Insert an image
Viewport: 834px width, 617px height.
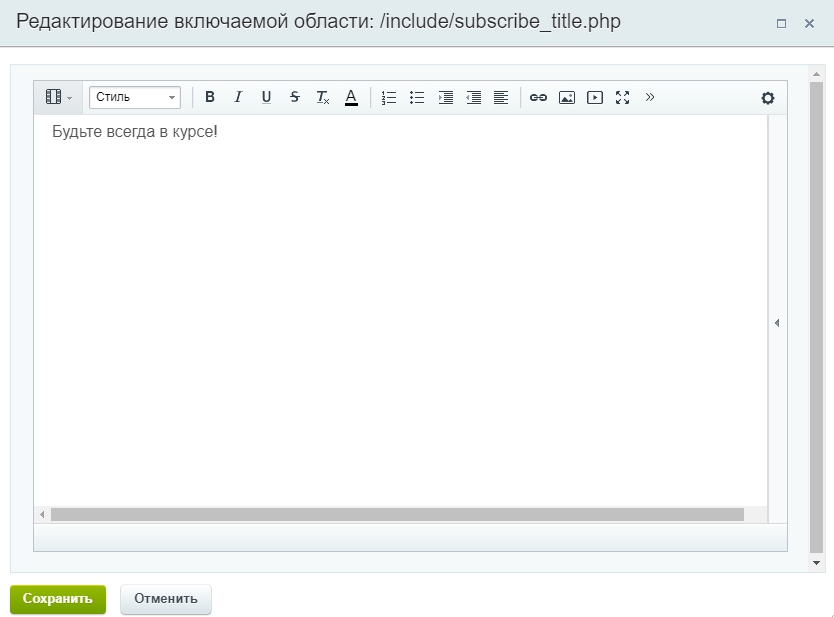tap(566, 97)
